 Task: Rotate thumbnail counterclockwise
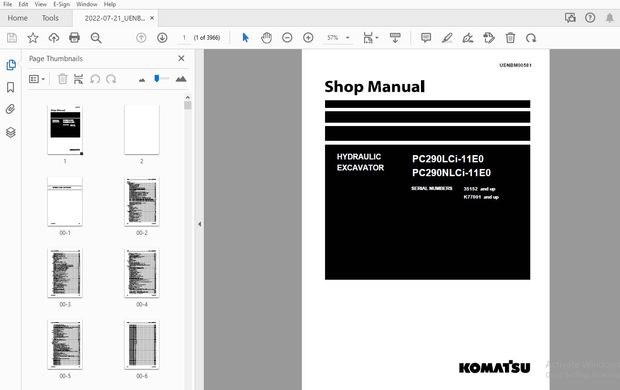(95, 79)
